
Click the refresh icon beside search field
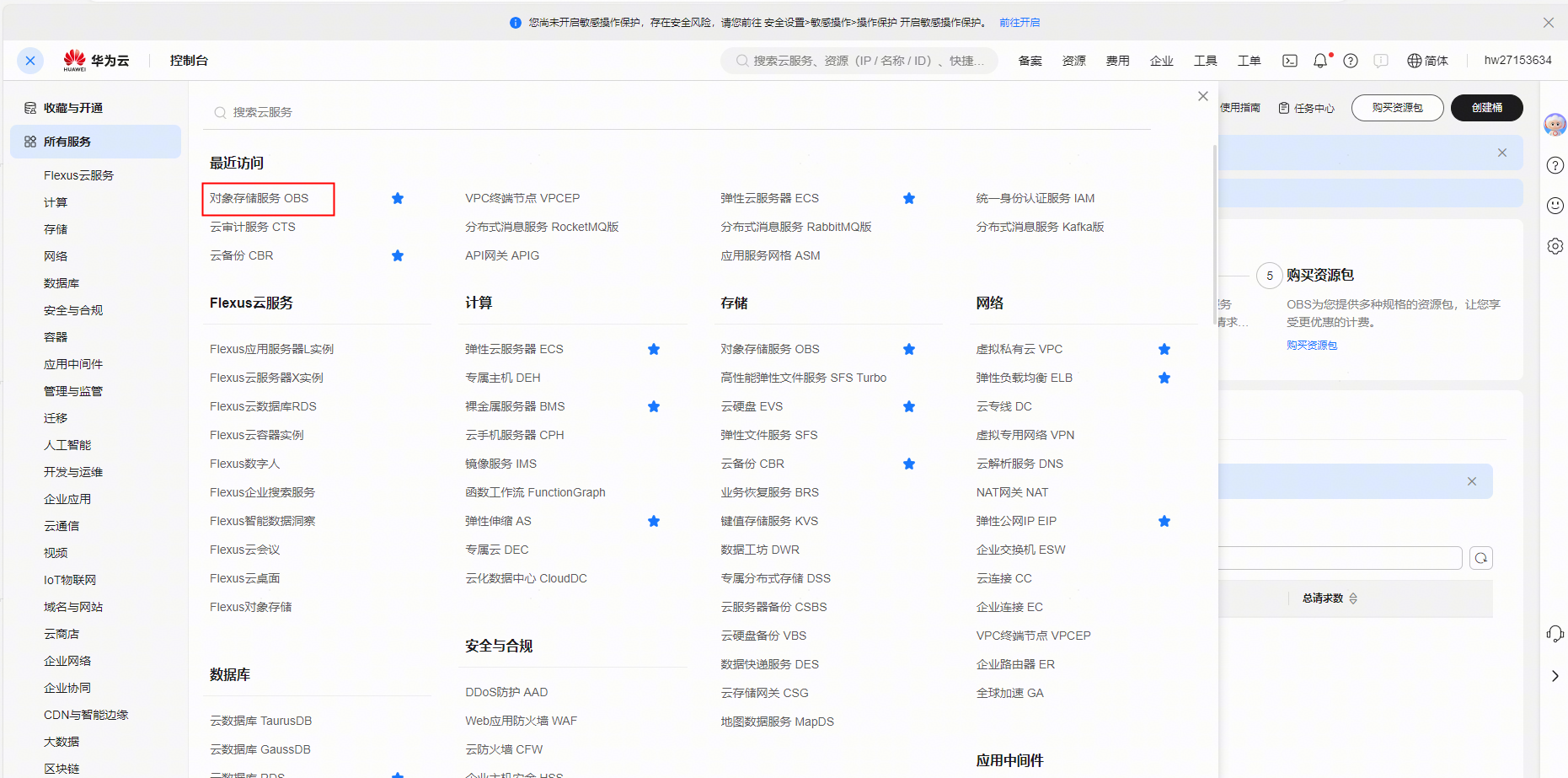pos(1481,558)
